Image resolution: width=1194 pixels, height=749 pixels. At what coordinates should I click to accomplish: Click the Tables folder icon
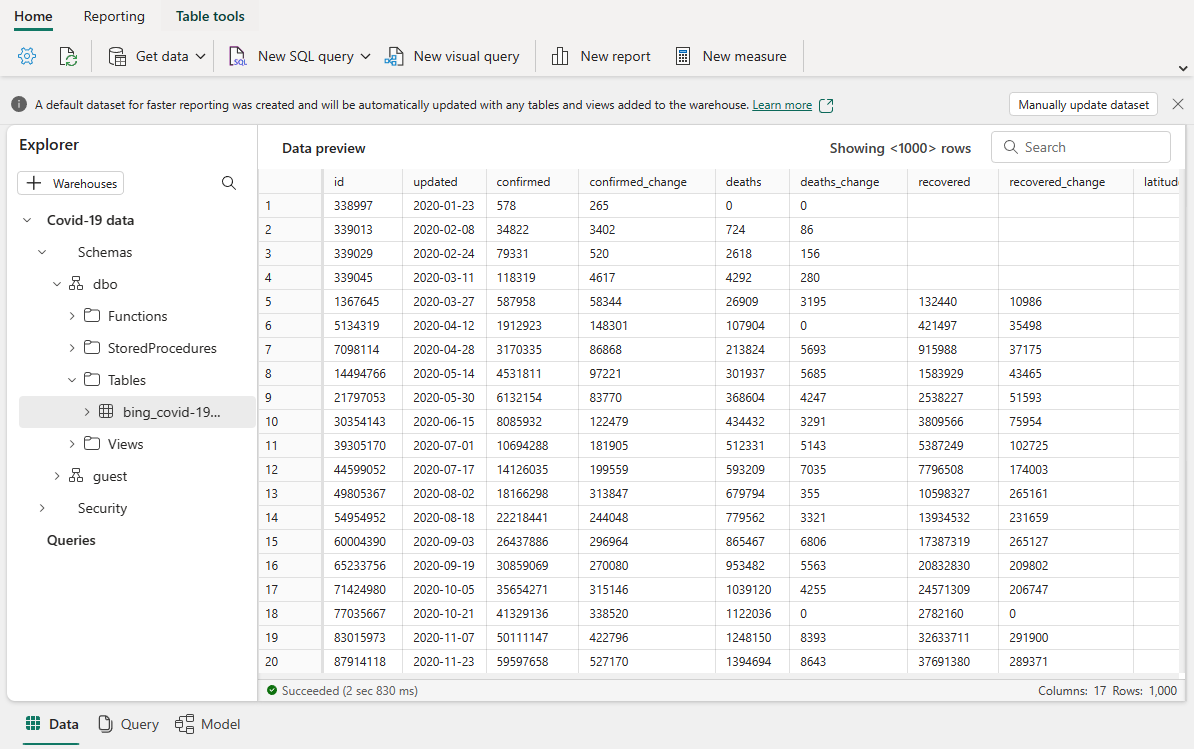(x=92, y=379)
